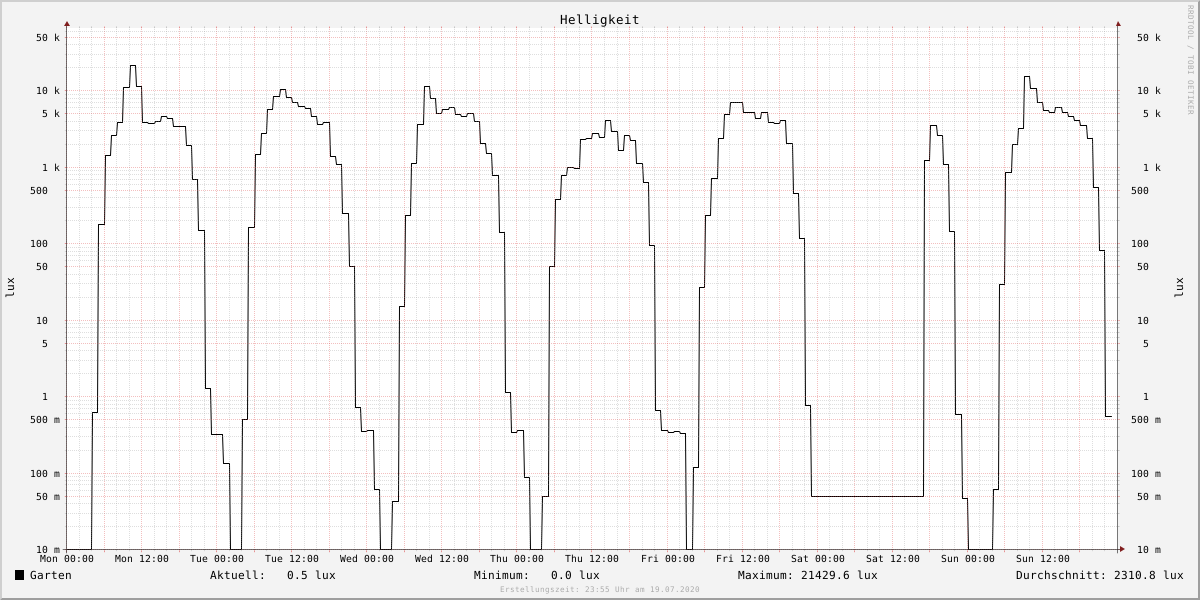1200x600 pixels.
Task: Pick the "Tue 12:00" time axis label
Action: 292,559
